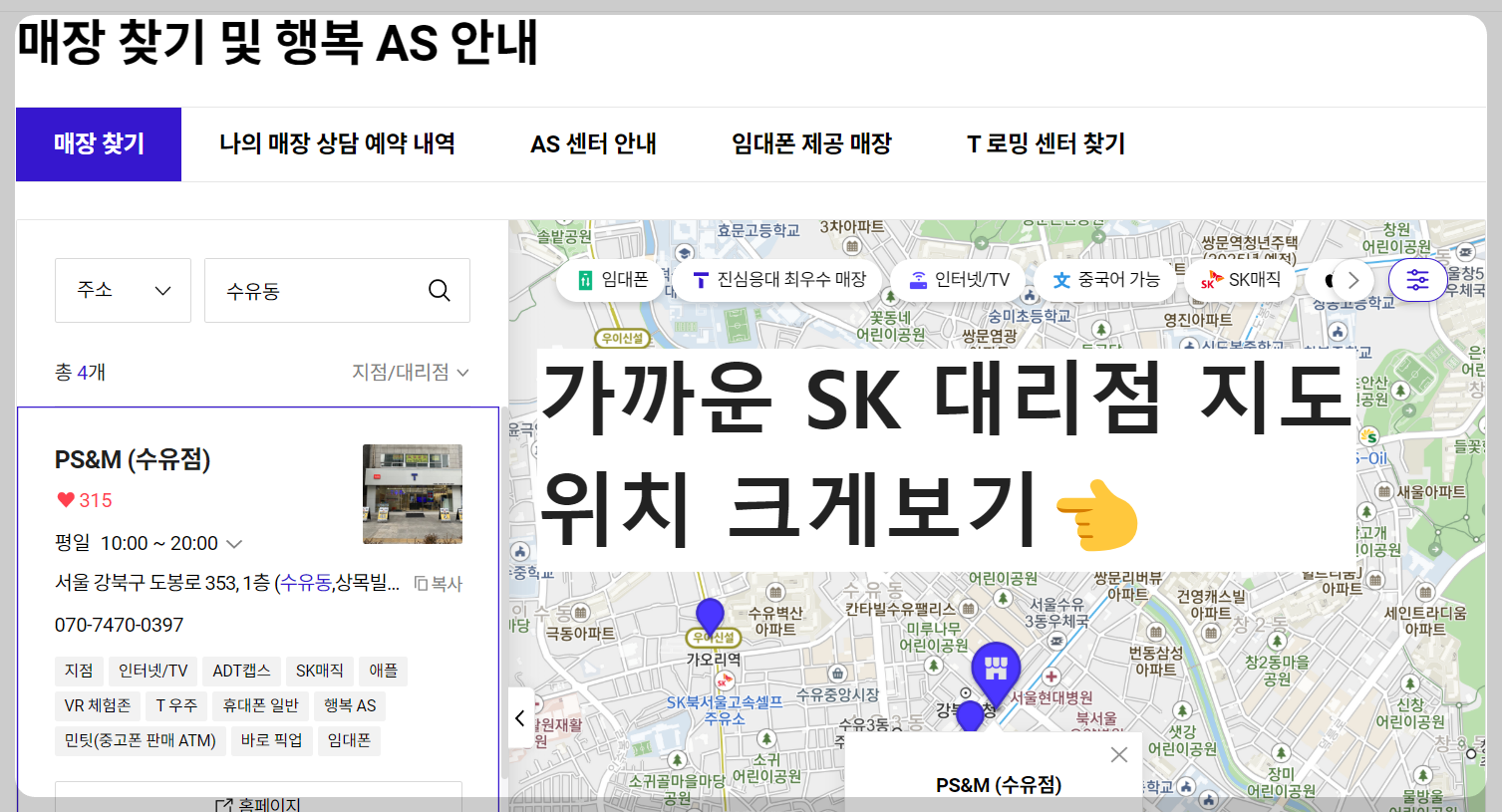Click the 바로 픽업 tag
This screenshot has height=812, width=1502.
(x=271, y=740)
